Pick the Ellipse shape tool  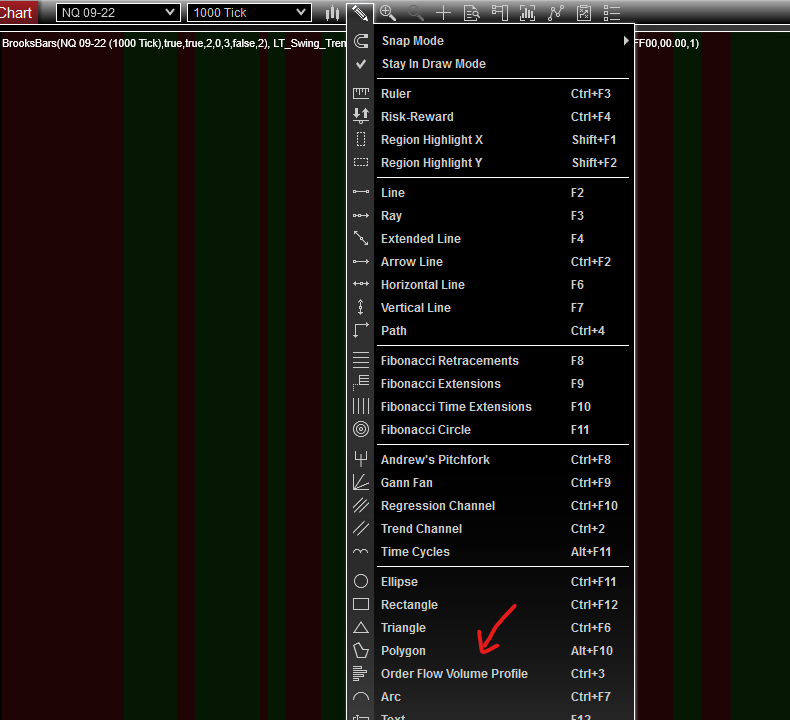pyautogui.click(x=490, y=582)
